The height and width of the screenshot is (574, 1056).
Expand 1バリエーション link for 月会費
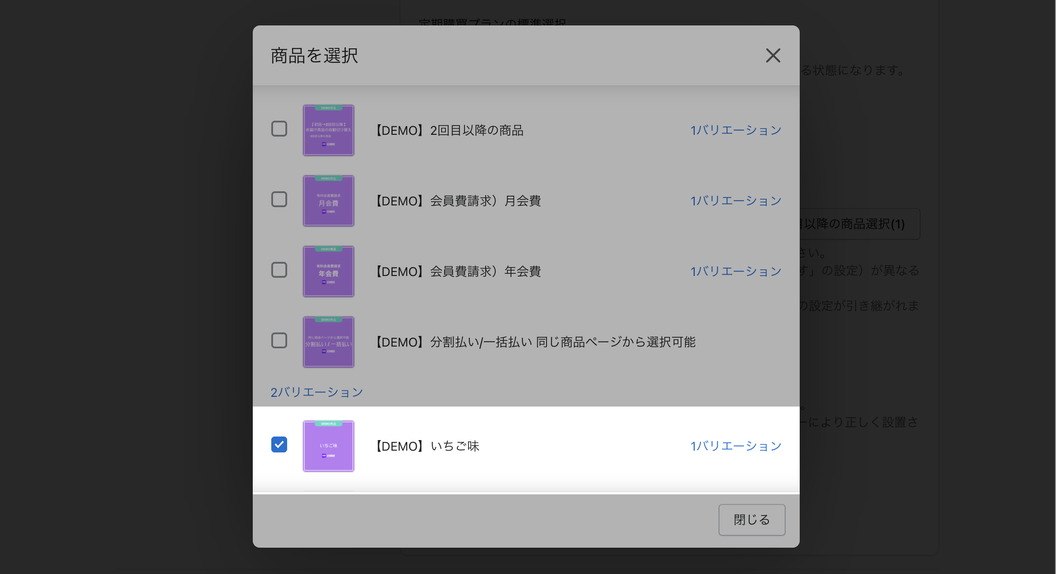coord(735,201)
